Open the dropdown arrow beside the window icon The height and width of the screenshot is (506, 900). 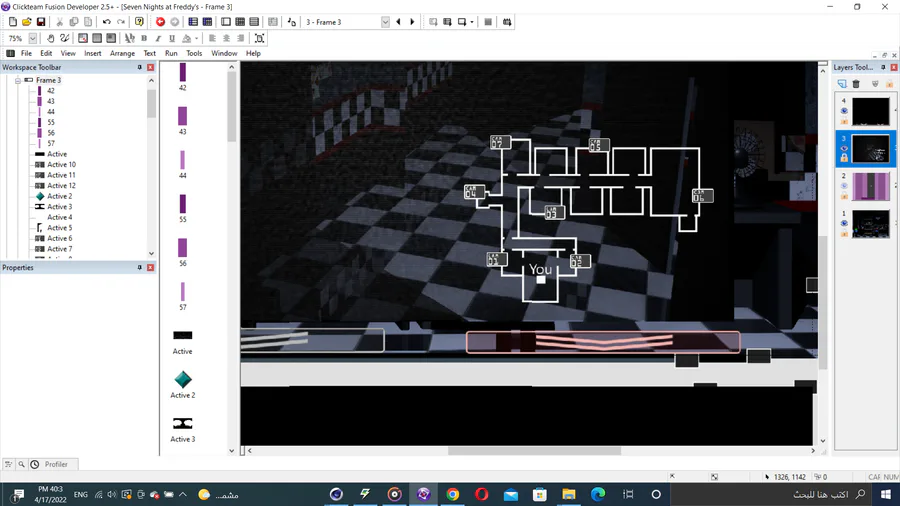tap(472, 22)
